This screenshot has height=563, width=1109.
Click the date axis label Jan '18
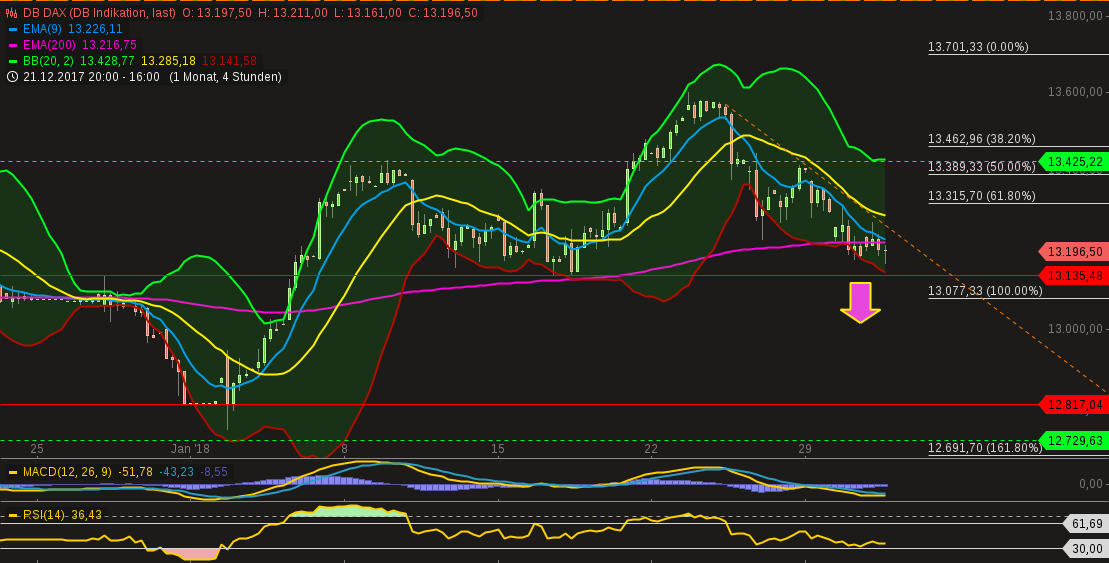(x=190, y=449)
